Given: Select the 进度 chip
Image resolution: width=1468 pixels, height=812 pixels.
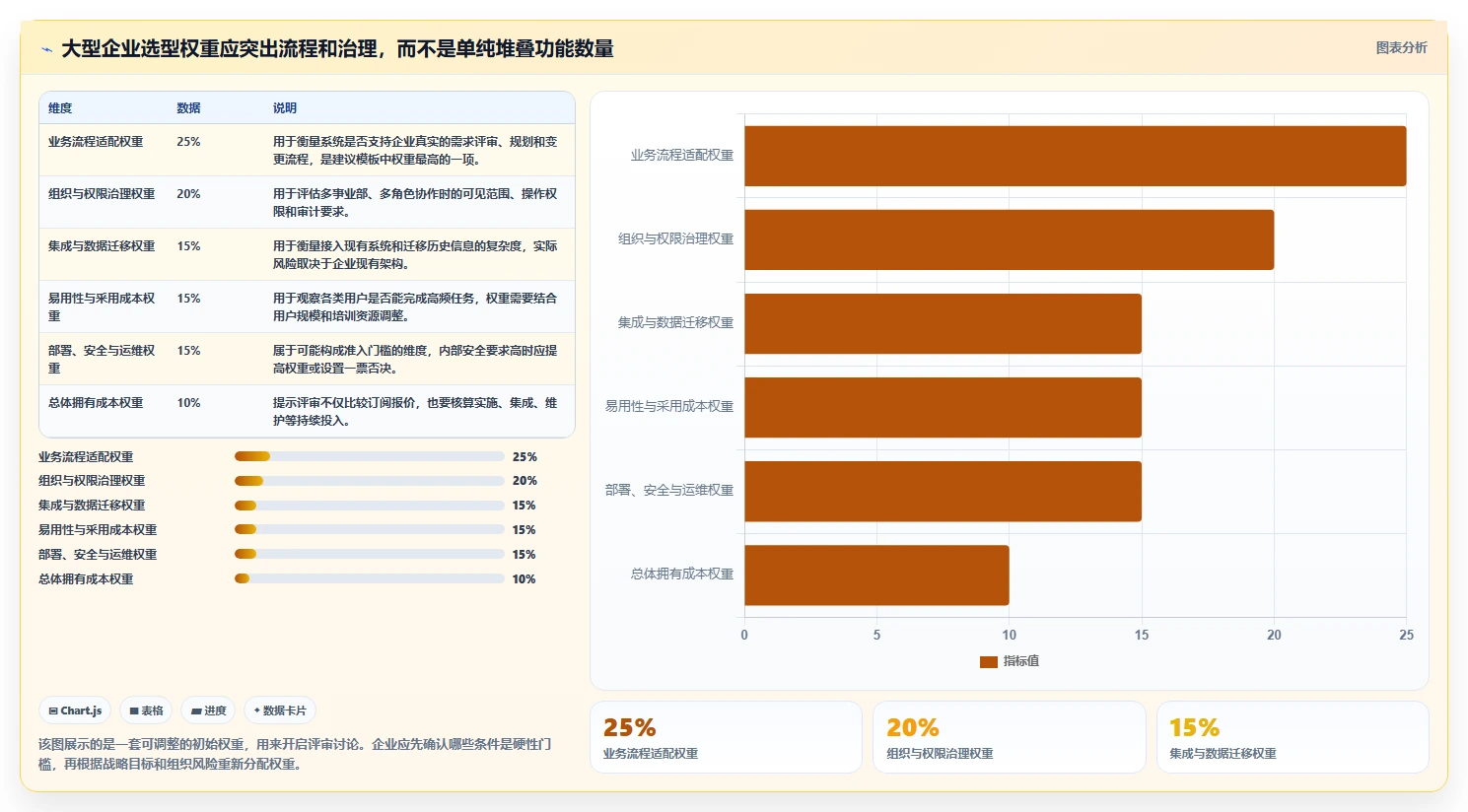Looking at the screenshot, I should (x=208, y=710).
